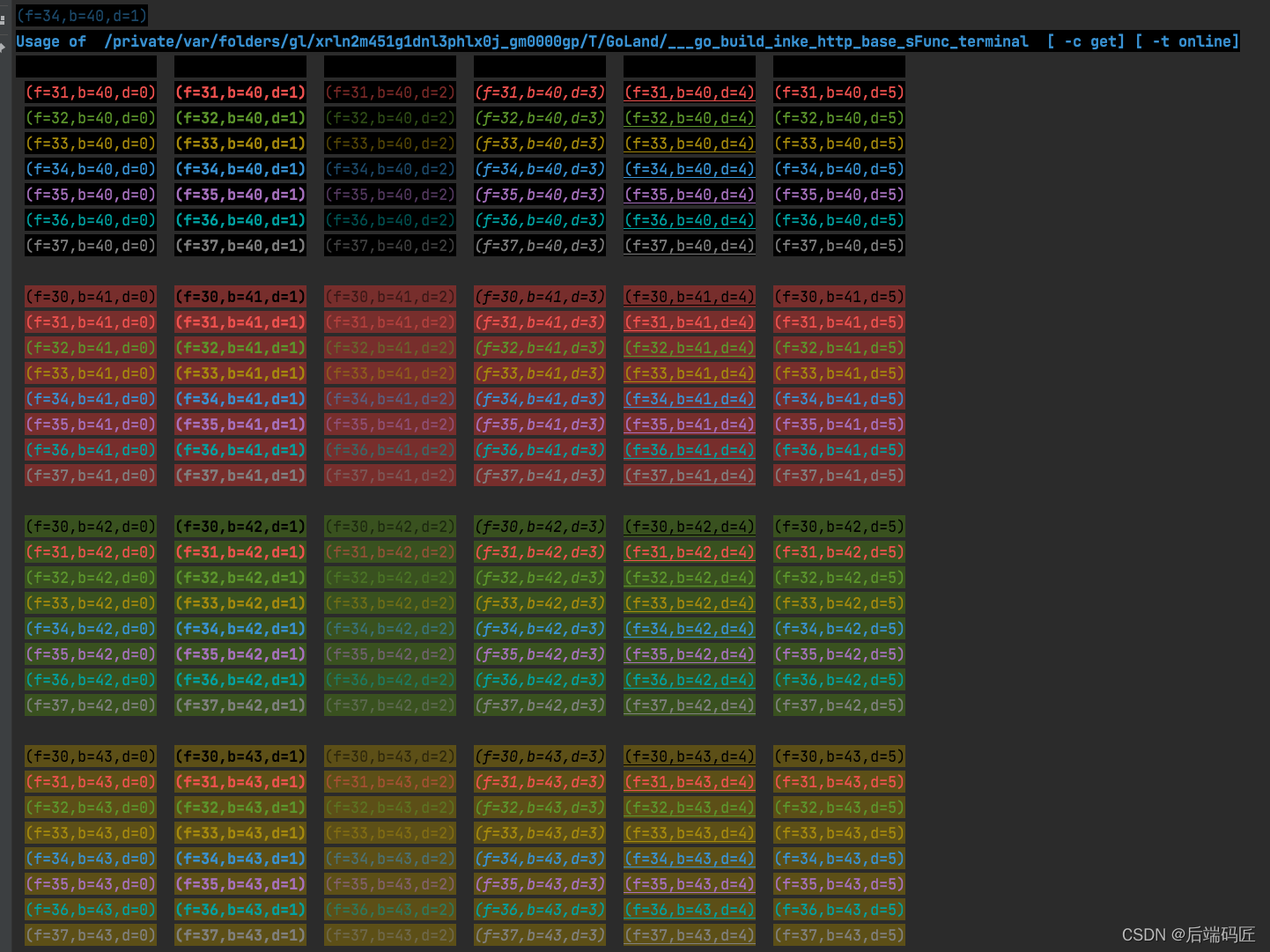Click the Usage of path line
Screen dimensions: 1270x952
(x=628, y=41)
